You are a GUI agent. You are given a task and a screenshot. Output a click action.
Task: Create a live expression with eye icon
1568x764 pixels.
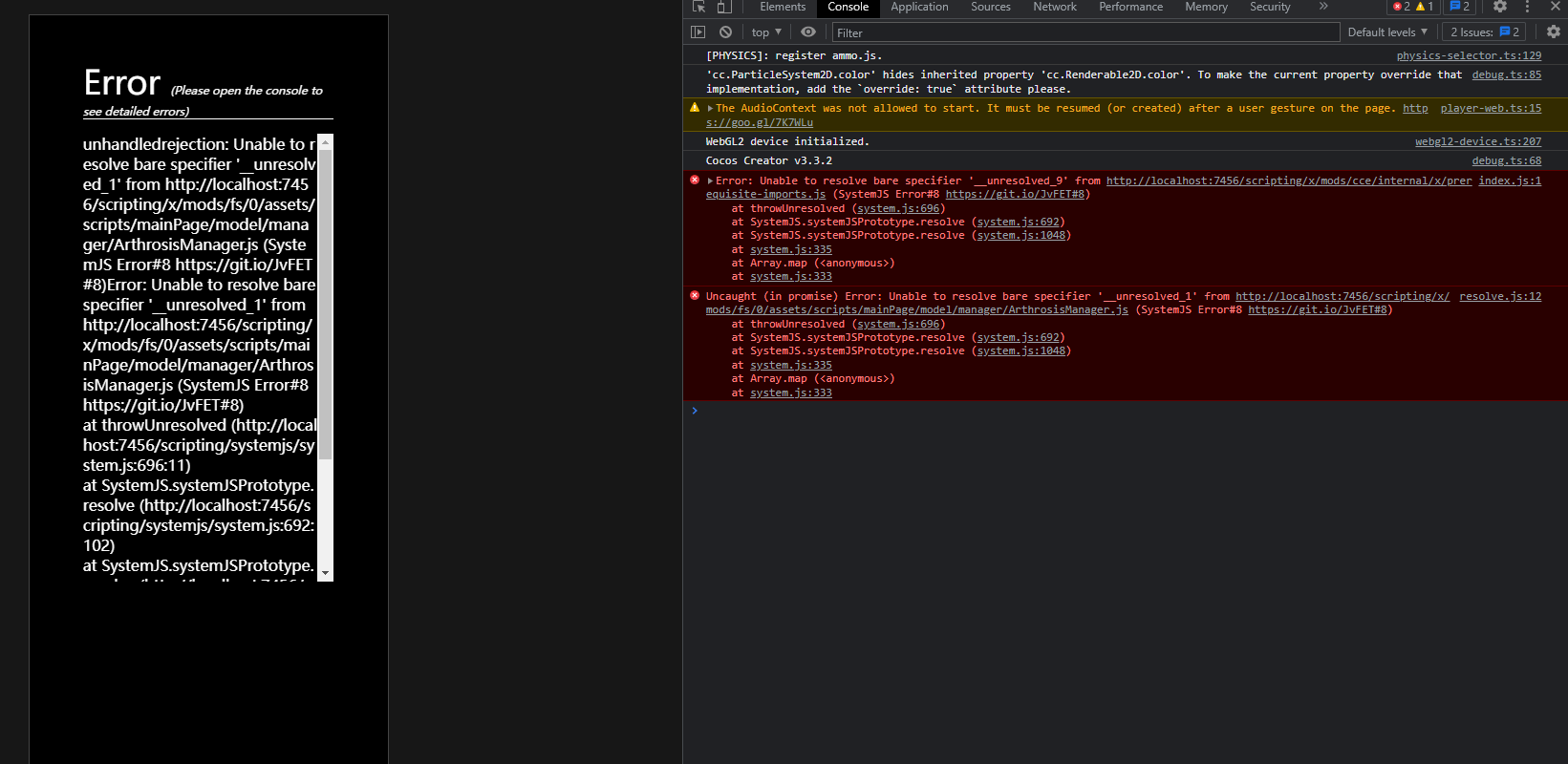click(x=808, y=32)
